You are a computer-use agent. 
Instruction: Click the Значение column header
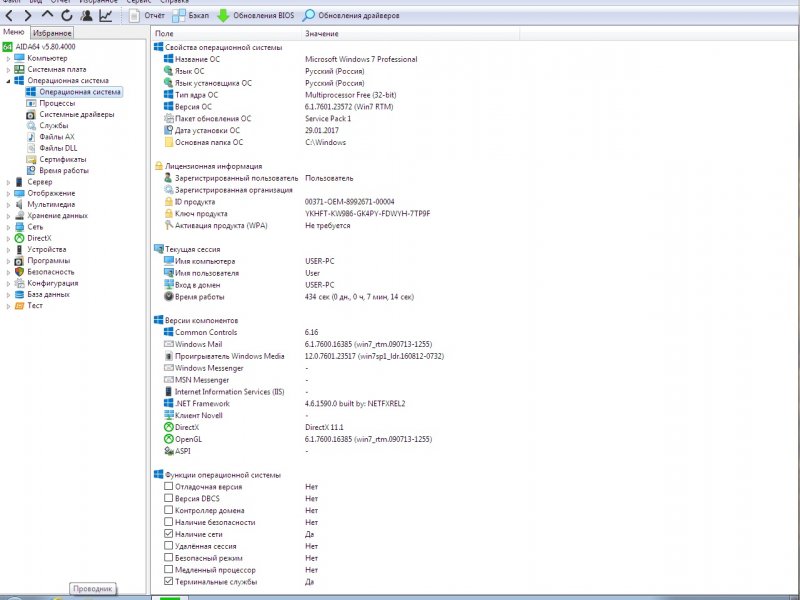[410, 34]
